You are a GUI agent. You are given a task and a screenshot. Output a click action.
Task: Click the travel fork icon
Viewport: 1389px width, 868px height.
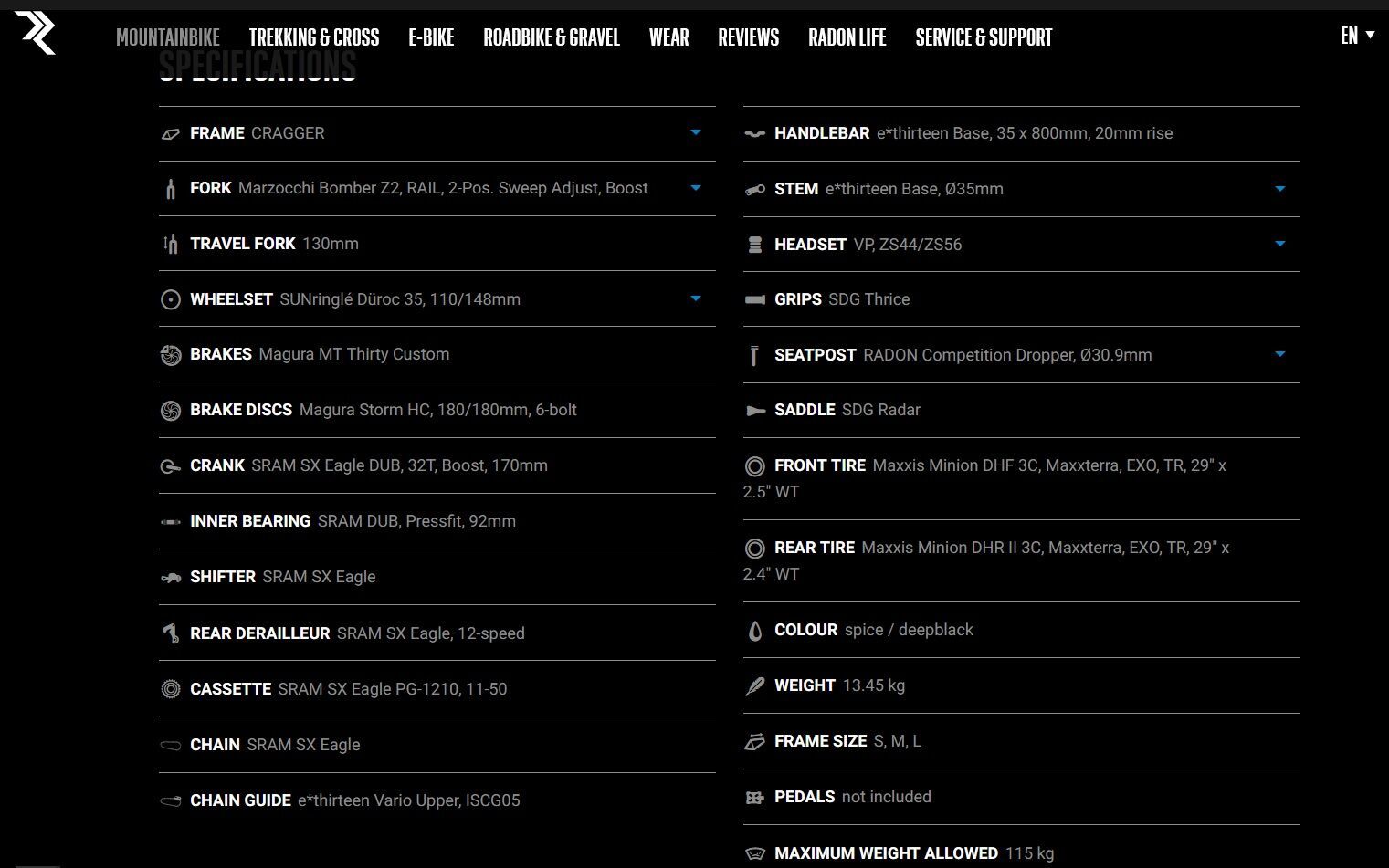click(x=171, y=244)
